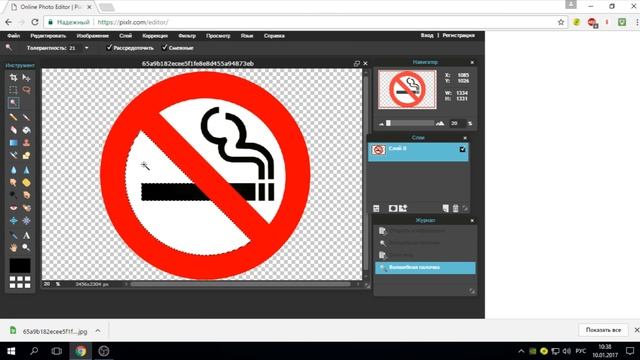Click the Регистрация link
Screen dimensions: 640x360
click(458, 36)
